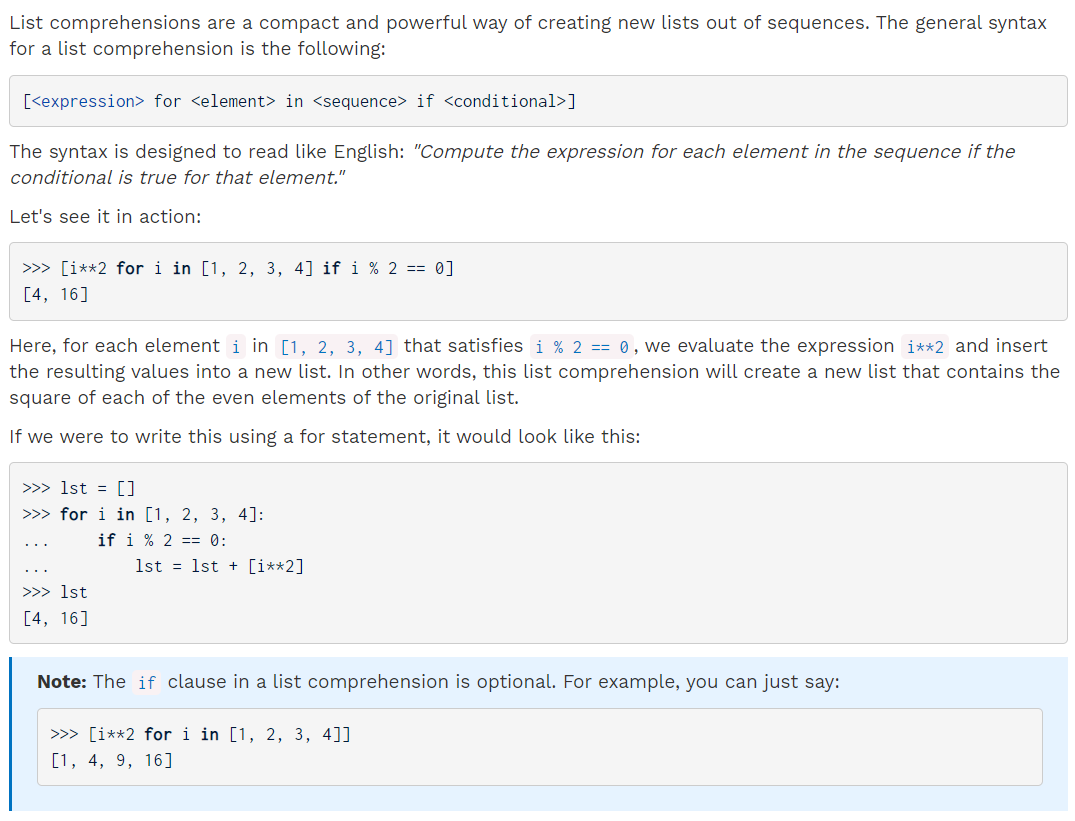Click the inline code i % 2 == 0
This screenshot has width=1075, height=821.
click(x=581, y=346)
